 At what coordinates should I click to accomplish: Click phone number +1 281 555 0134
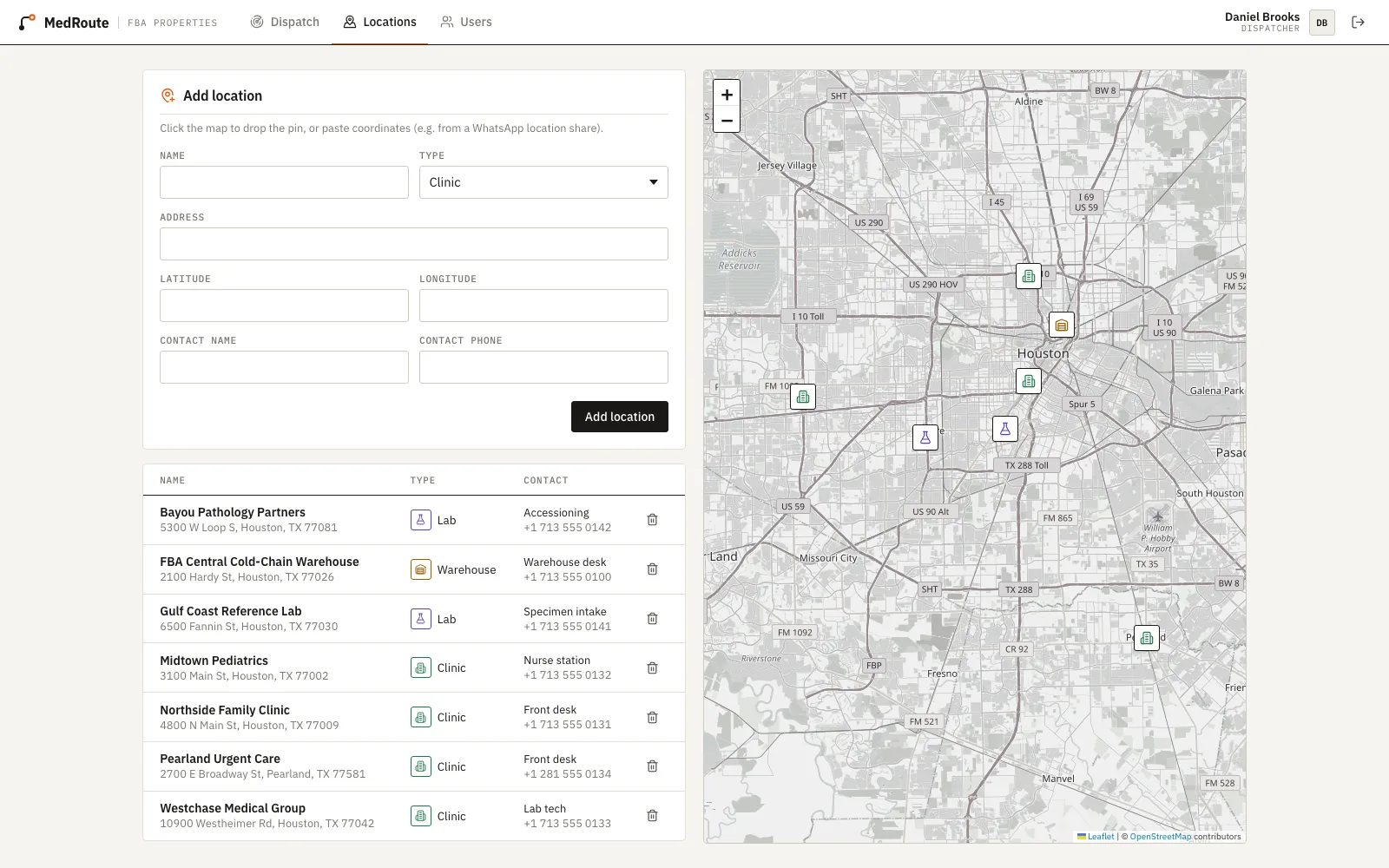568,774
